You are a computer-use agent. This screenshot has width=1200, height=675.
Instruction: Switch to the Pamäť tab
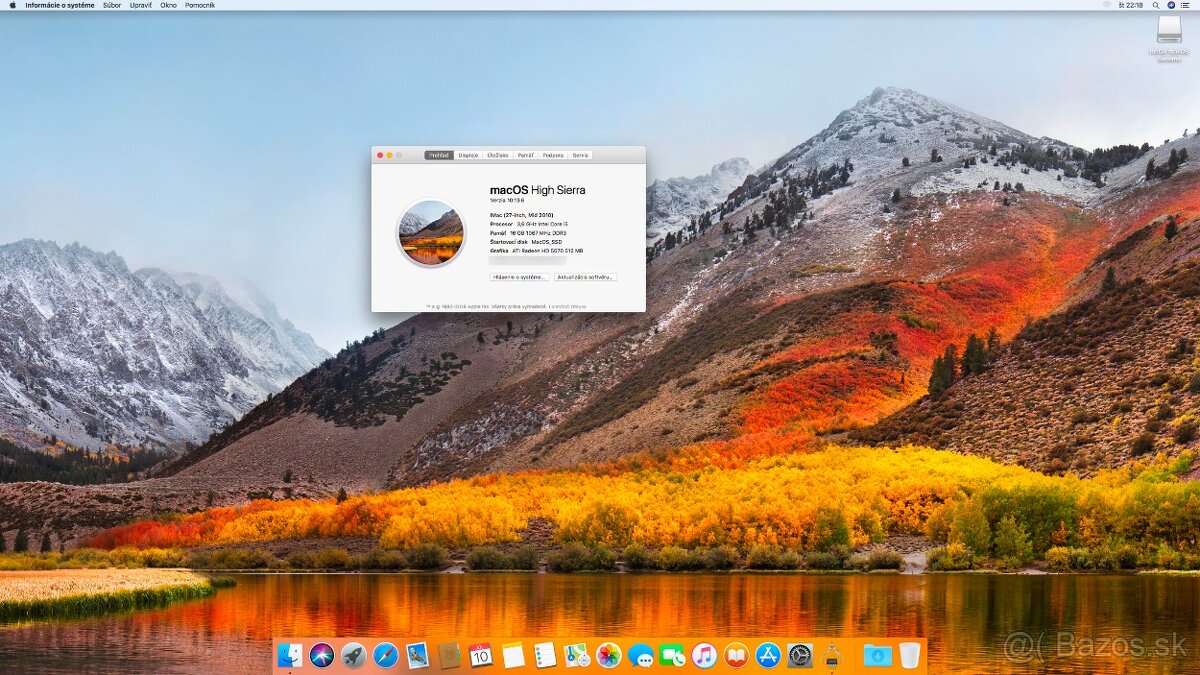tap(525, 155)
